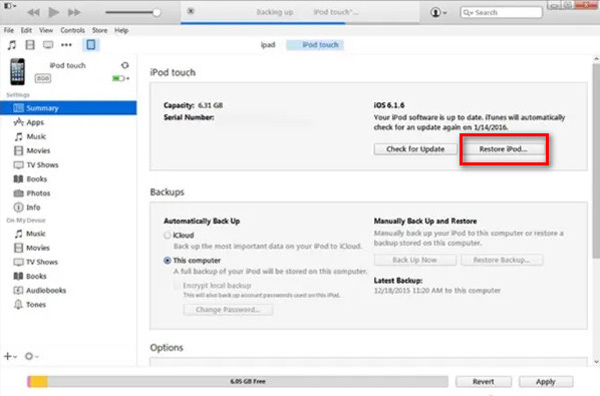Click the volume slider knob
This screenshot has width=600, height=396.
coord(157,12)
